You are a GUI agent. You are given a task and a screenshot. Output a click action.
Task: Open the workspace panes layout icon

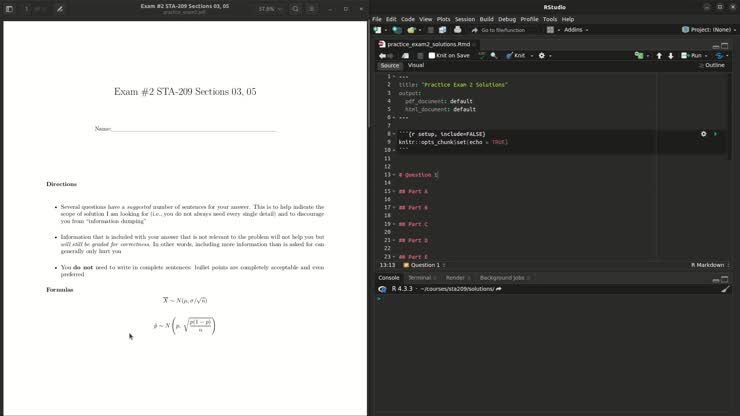[x=550, y=30]
